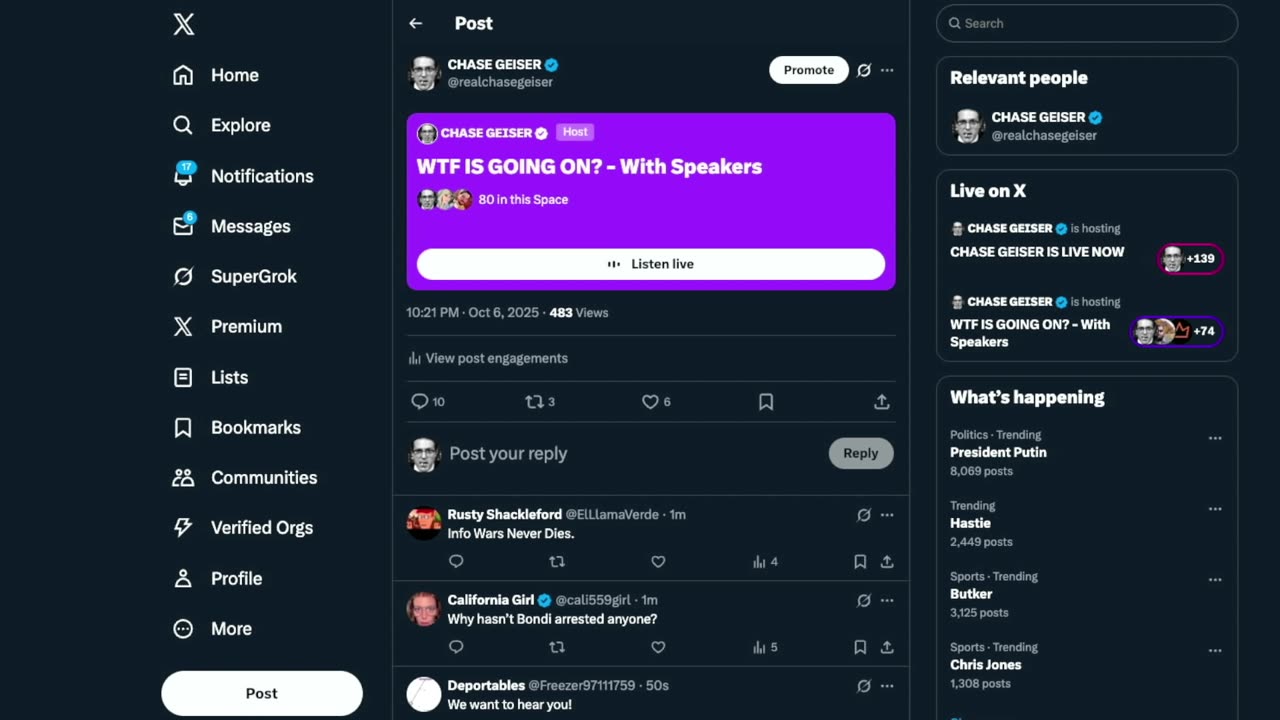Screen dimensions: 1280x720
Task: Open Notifications bell in sidebar
Action: [183, 176]
